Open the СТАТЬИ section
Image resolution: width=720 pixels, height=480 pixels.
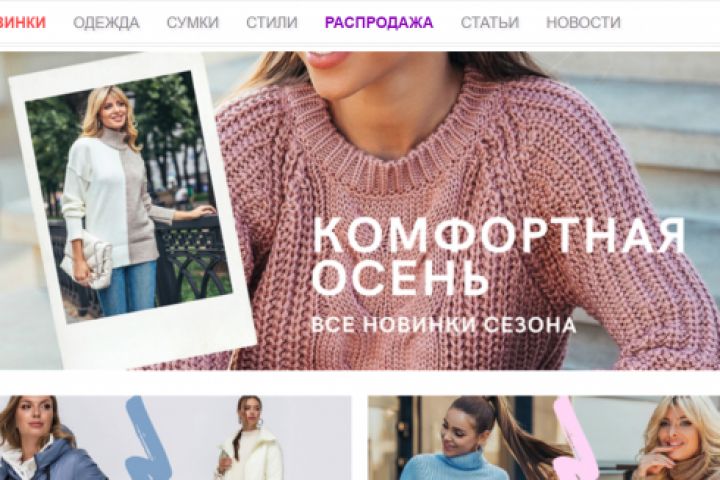tap(489, 22)
